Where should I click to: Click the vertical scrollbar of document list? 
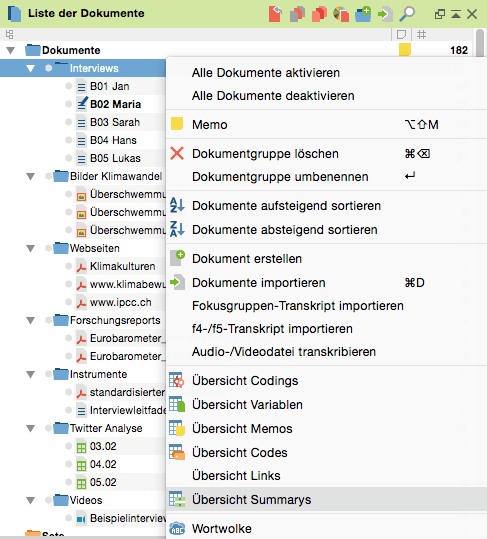click(480, 43)
